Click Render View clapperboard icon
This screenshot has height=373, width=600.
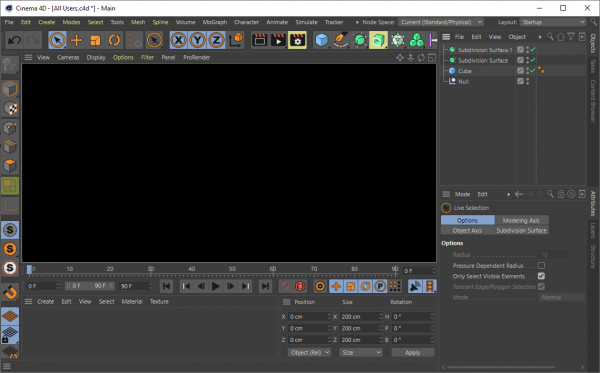coord(259,40)
